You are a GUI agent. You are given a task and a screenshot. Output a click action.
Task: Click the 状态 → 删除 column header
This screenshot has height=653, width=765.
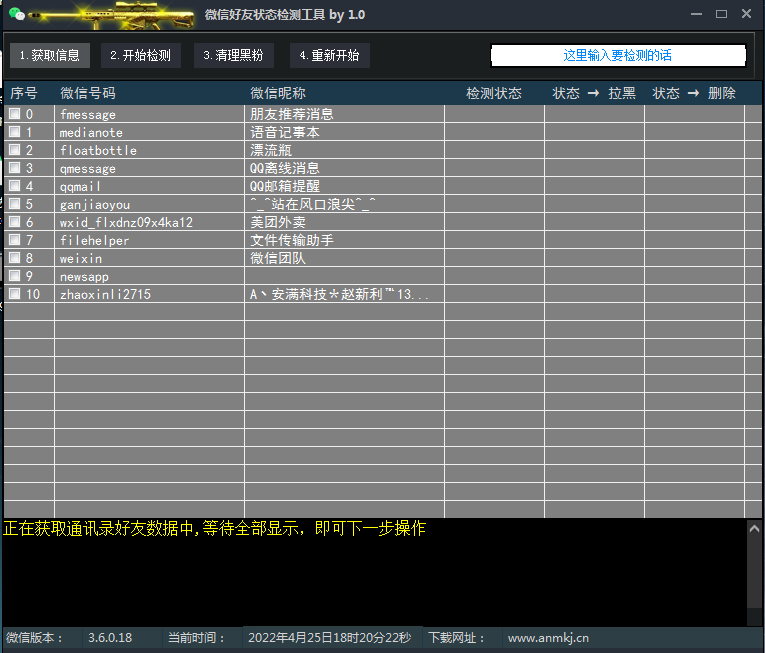[x=694, y=93]
